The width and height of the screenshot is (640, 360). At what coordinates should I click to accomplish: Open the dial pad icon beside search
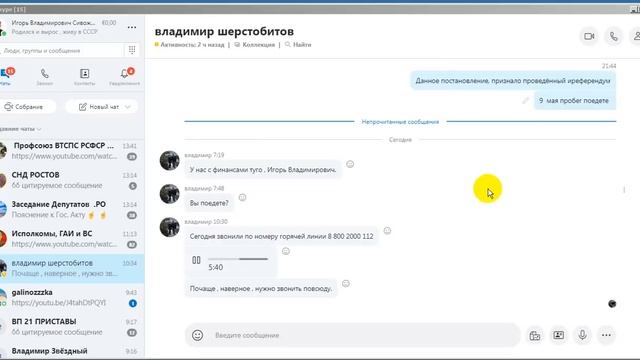pos(132,50)
